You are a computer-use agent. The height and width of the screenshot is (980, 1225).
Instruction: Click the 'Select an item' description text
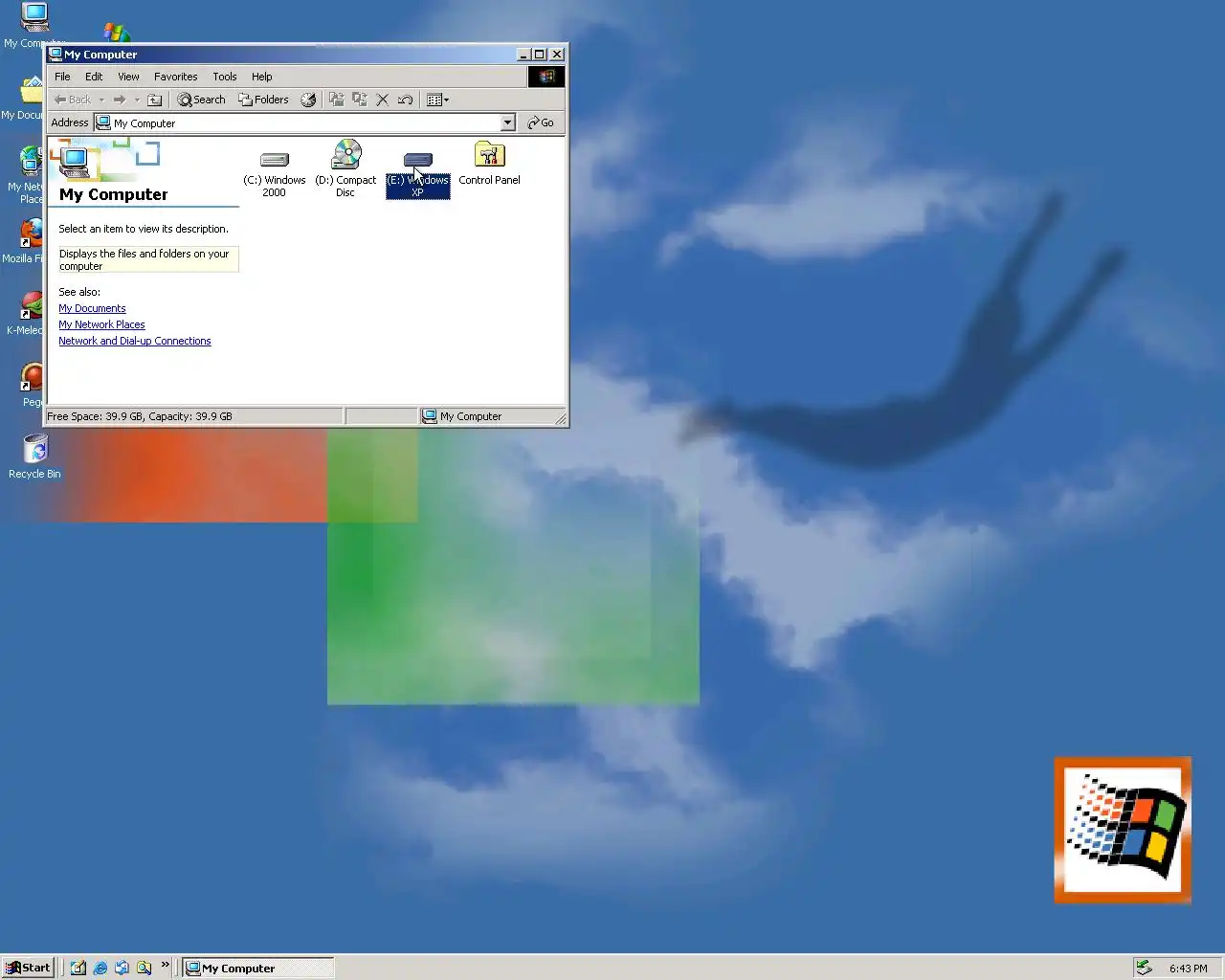(x=144, y=229)
